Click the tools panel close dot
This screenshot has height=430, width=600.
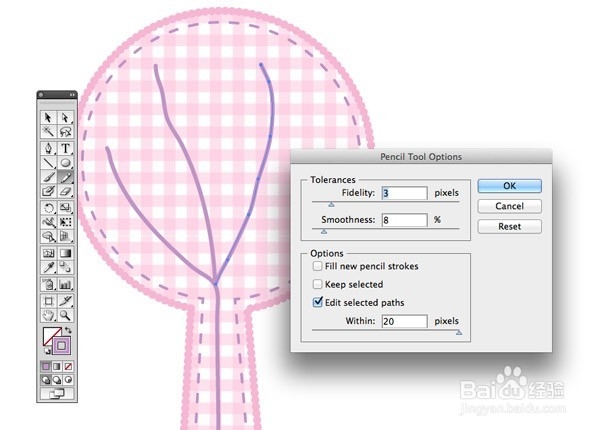point(41,94)
